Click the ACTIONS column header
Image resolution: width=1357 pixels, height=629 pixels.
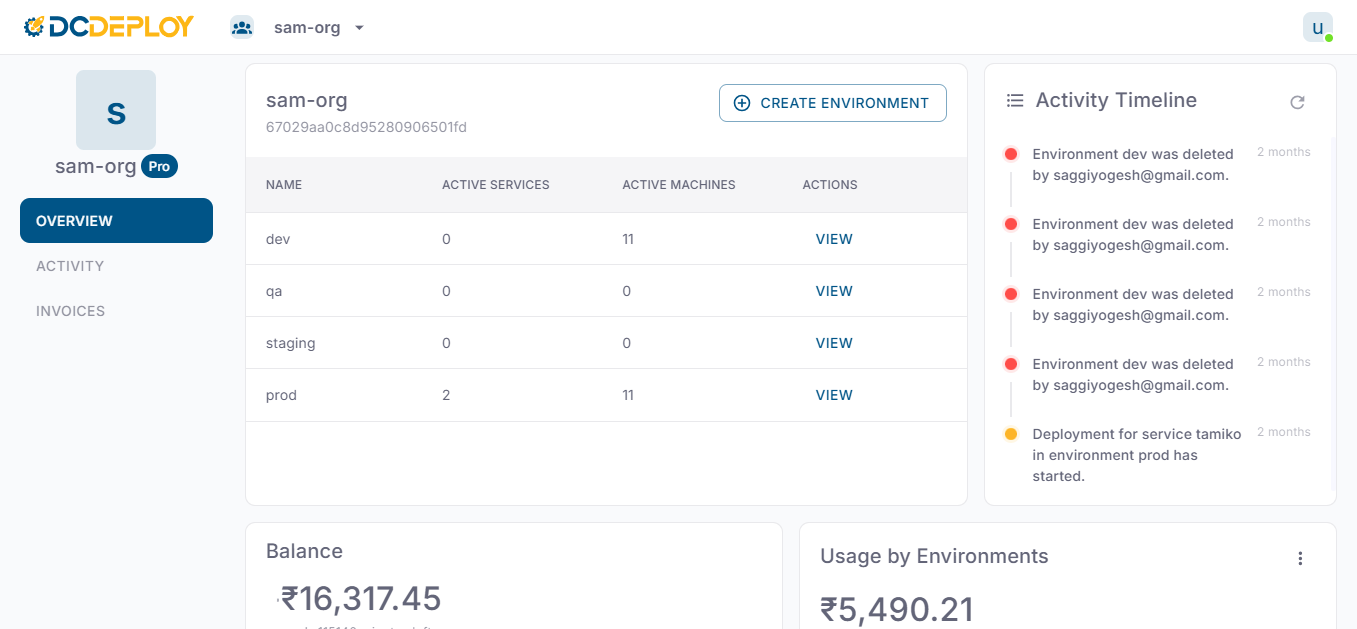[x=830, y=185]
